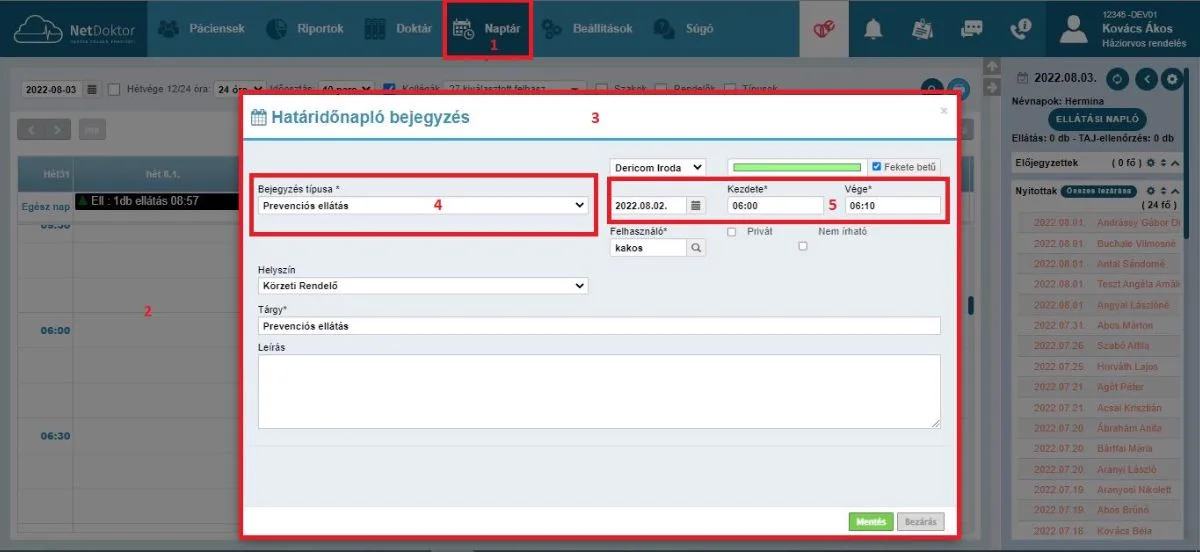Screen dimensions: 1200x552
Task: Click the red heart icon in header
Action: (824, 29)
